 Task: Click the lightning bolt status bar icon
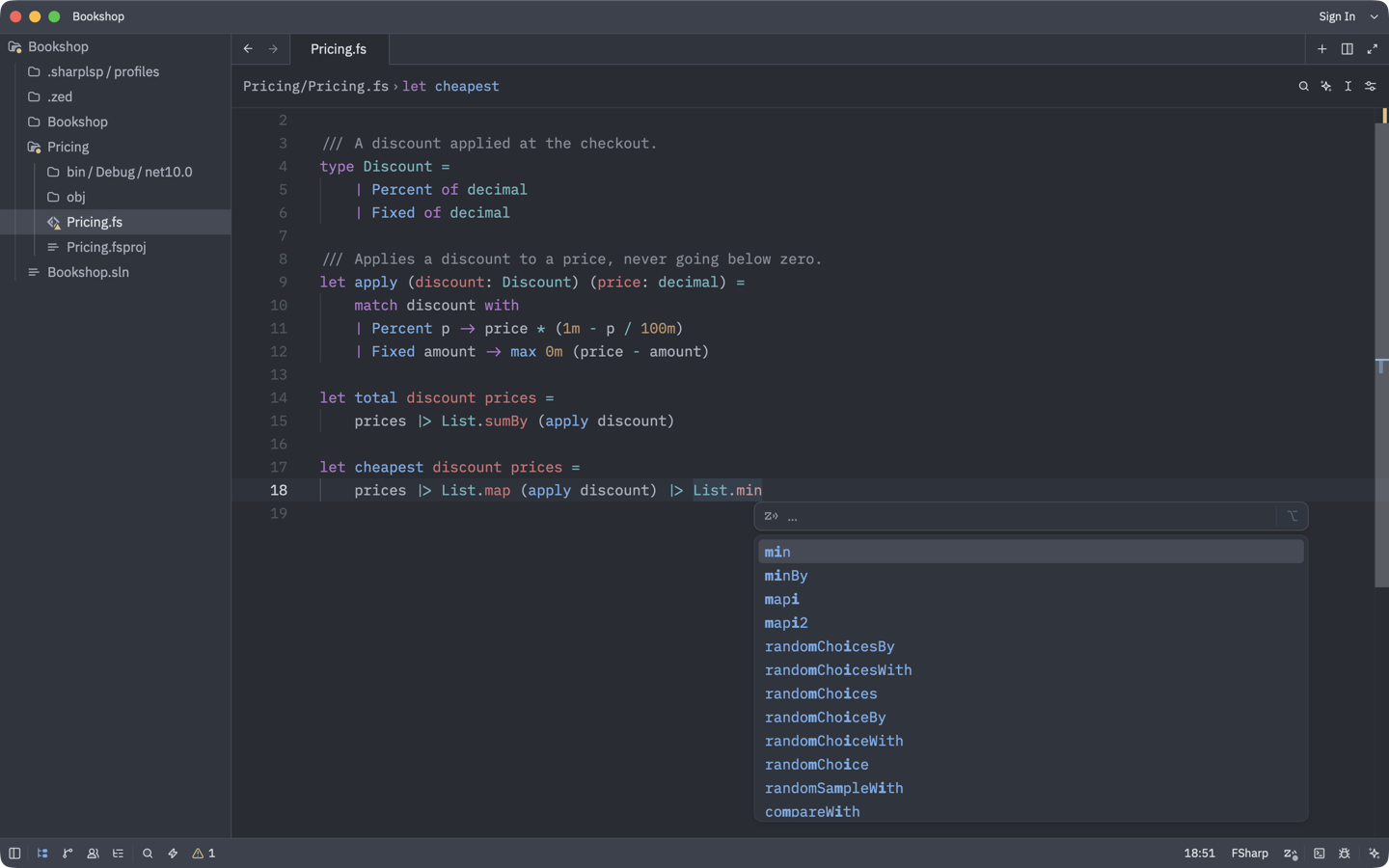[173, 854]
